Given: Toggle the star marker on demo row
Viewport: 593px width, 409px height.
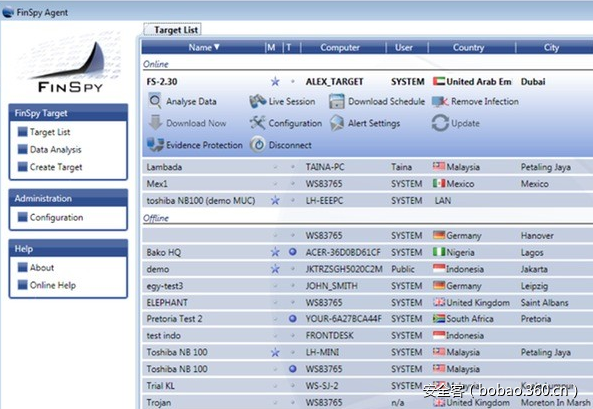Looking at the screenshot, I should click(275, 269).
